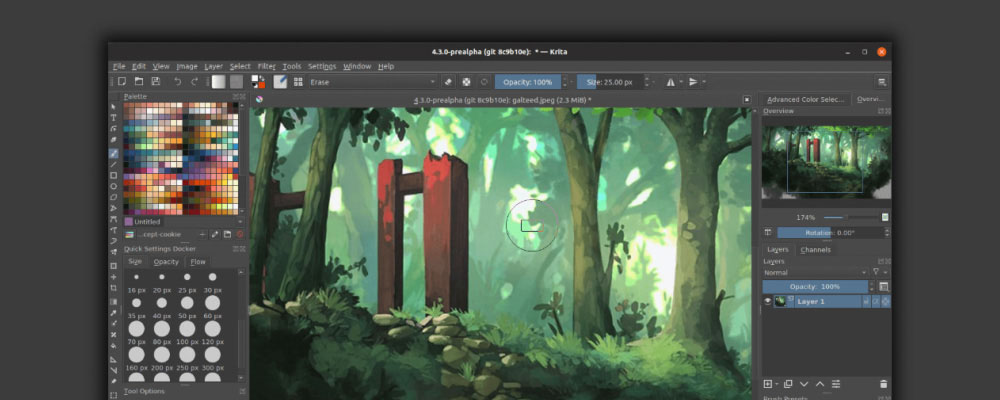Screen dimensions: 1000x400
Task: Switch to the Opacity tab in Quick Settings
Action: pos(166,261)
